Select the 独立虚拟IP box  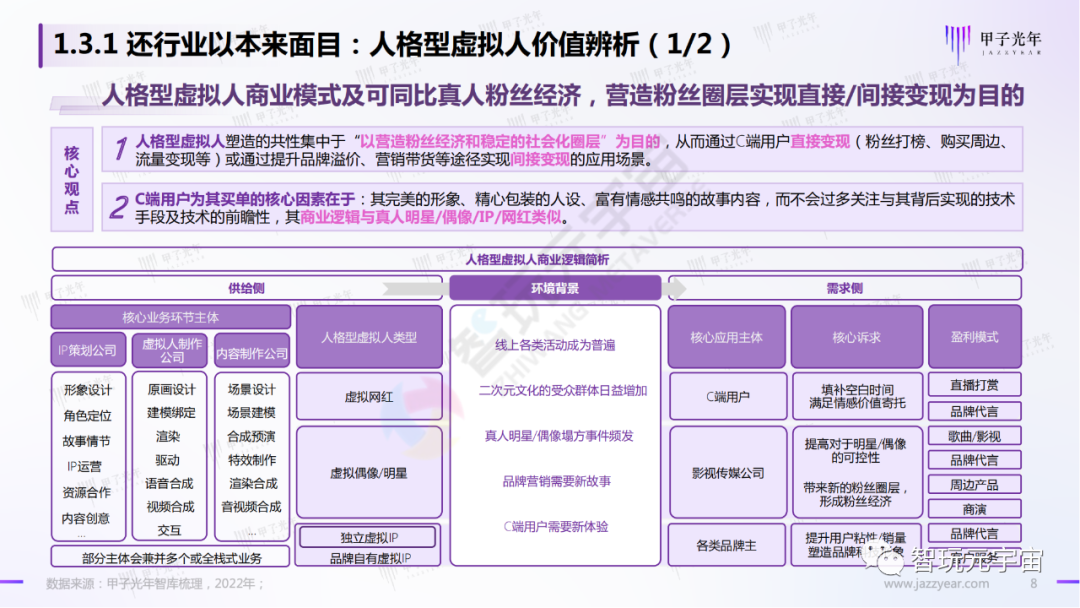coord(368,537)
